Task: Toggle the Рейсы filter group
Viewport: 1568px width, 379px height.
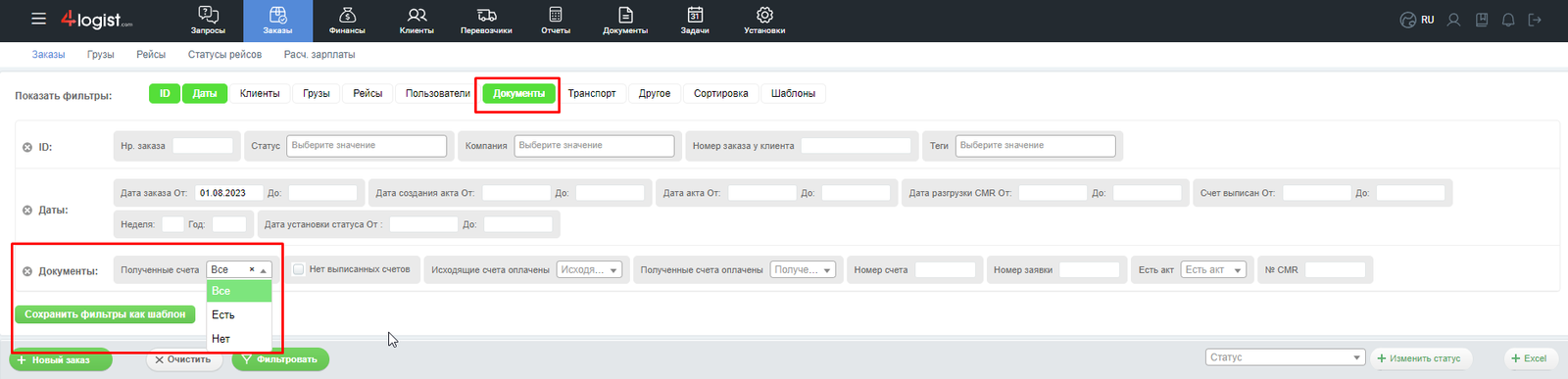Action: (x=367, y=93)
